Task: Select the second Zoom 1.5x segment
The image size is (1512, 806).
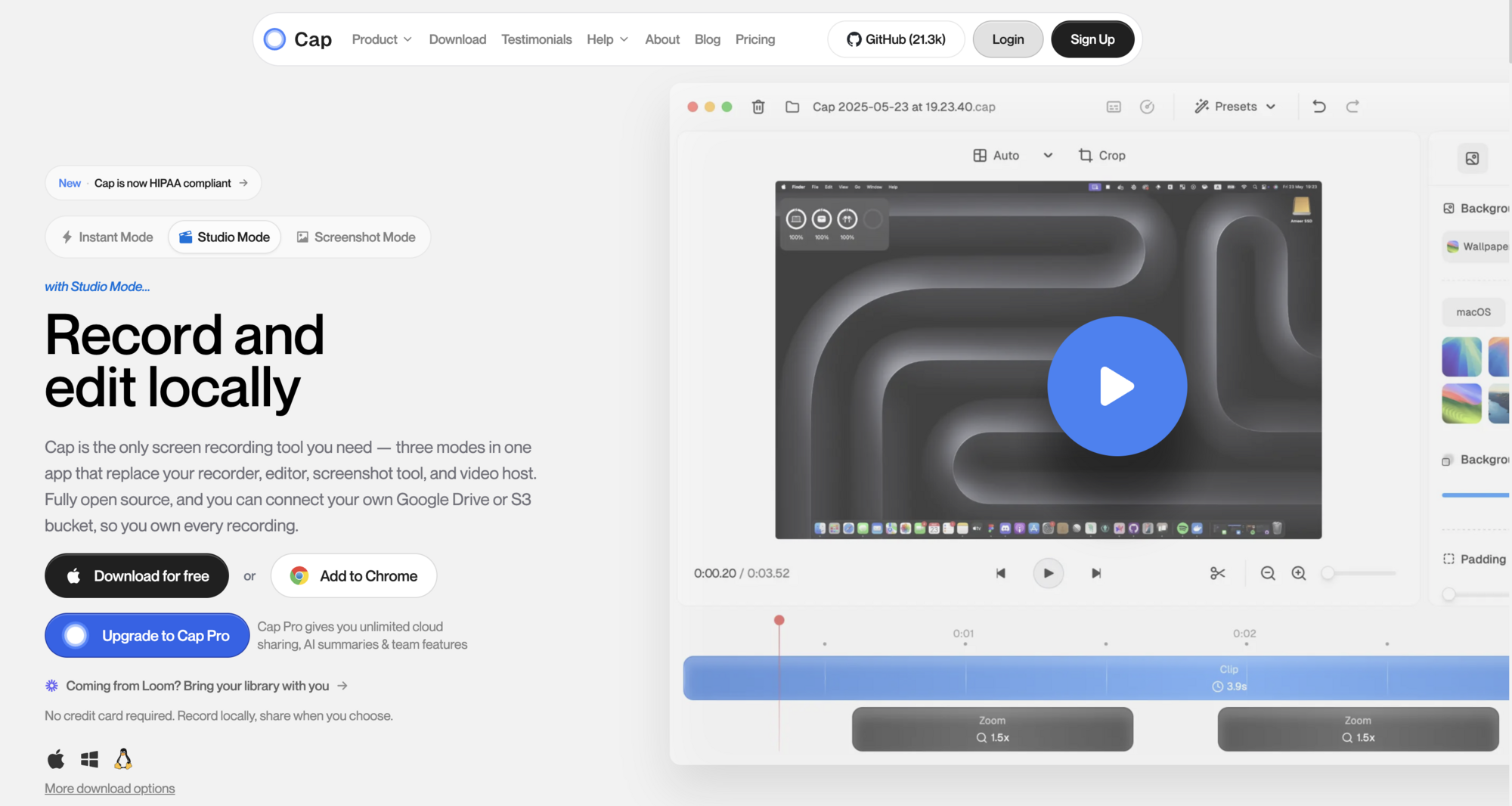Action: tap(1358, 729)
